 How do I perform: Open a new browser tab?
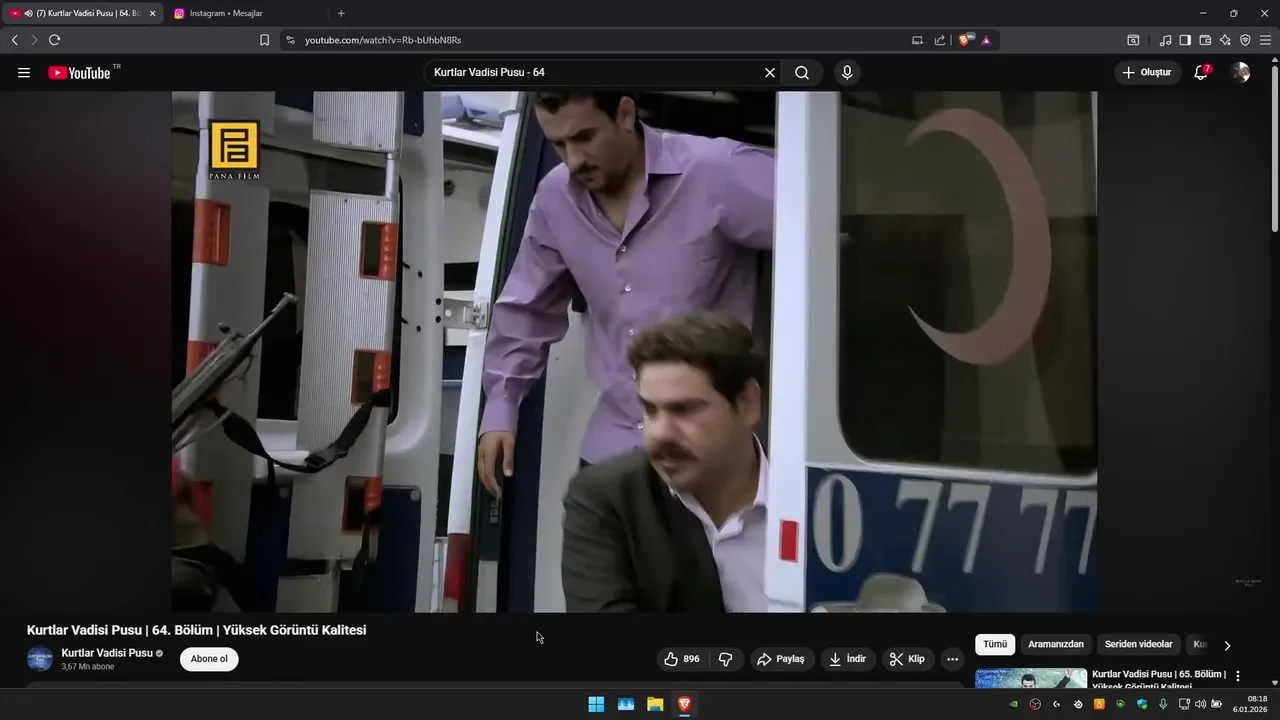click(x=341, y=13)
